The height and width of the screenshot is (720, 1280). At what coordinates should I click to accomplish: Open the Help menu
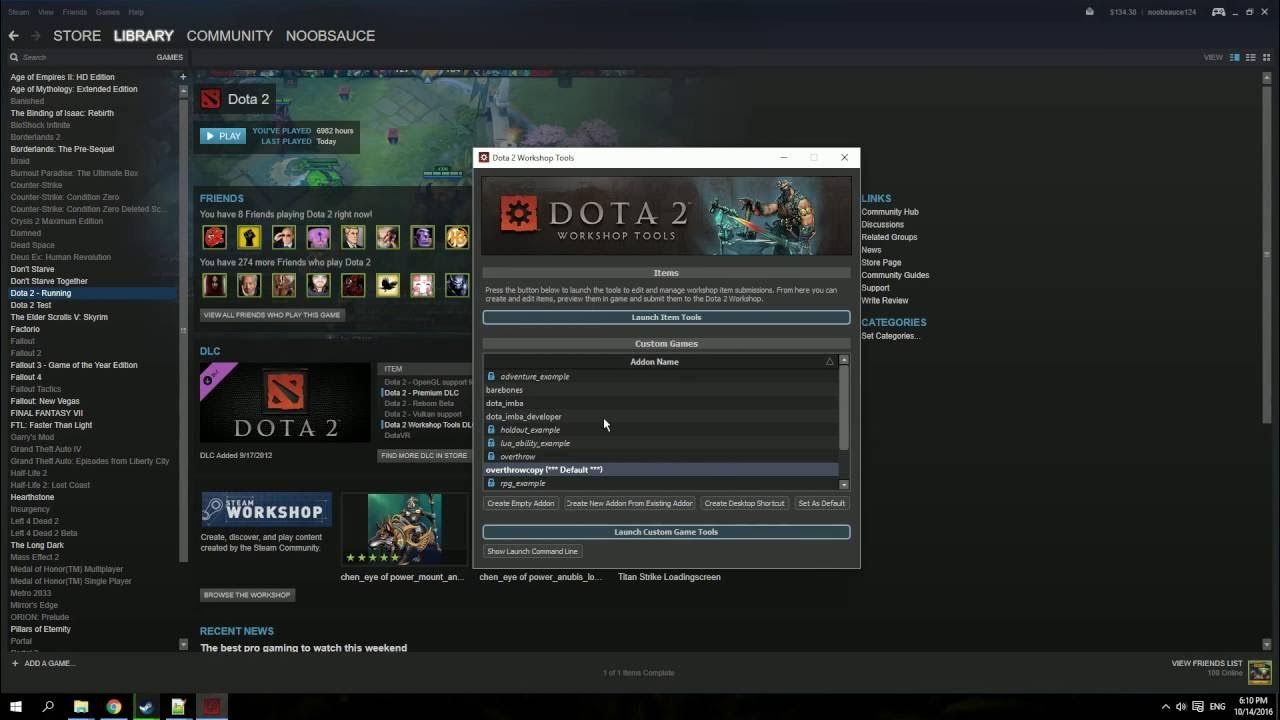tap(136, 12)
